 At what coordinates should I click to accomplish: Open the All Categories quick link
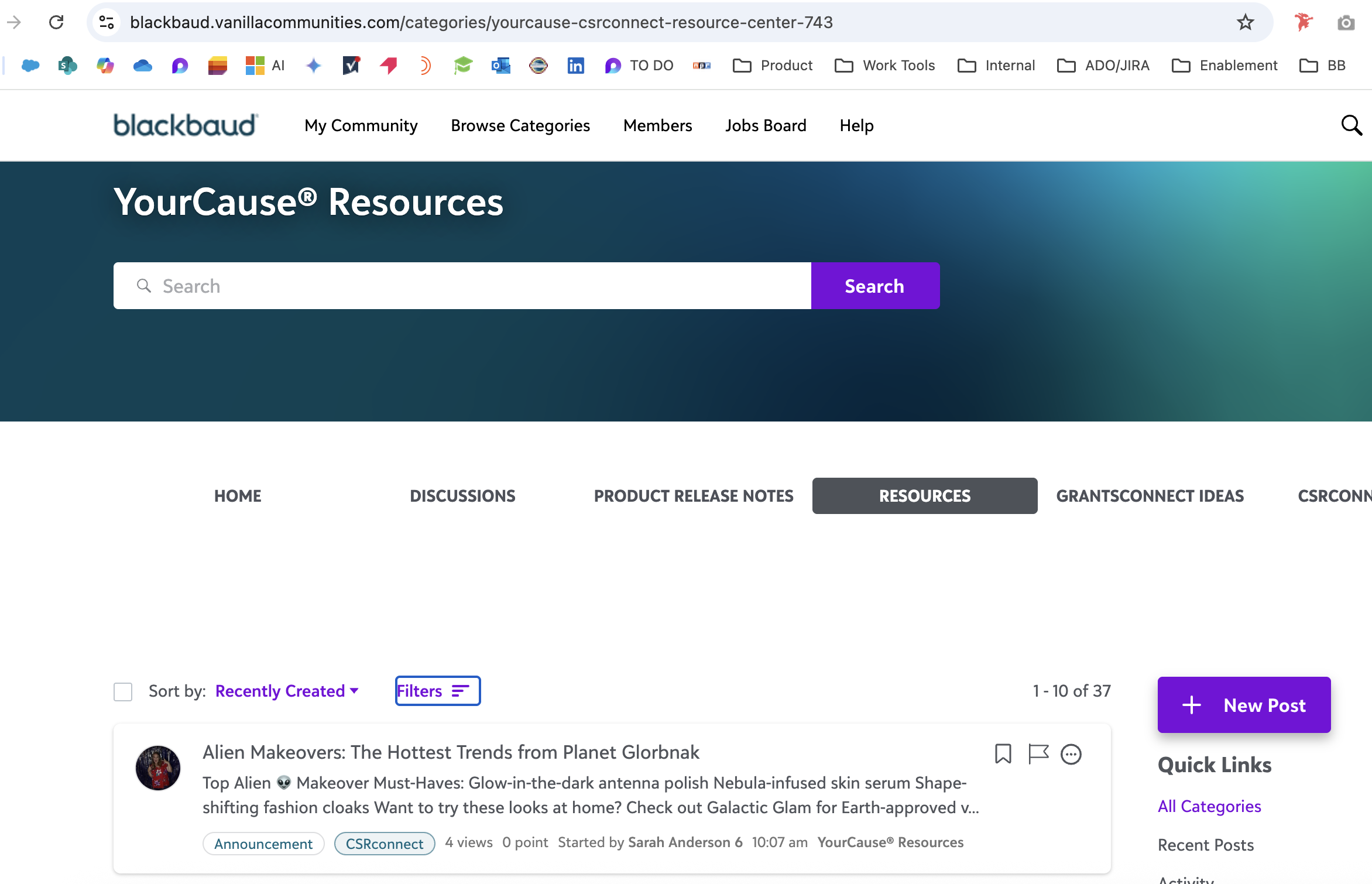tap(1209, 806)
